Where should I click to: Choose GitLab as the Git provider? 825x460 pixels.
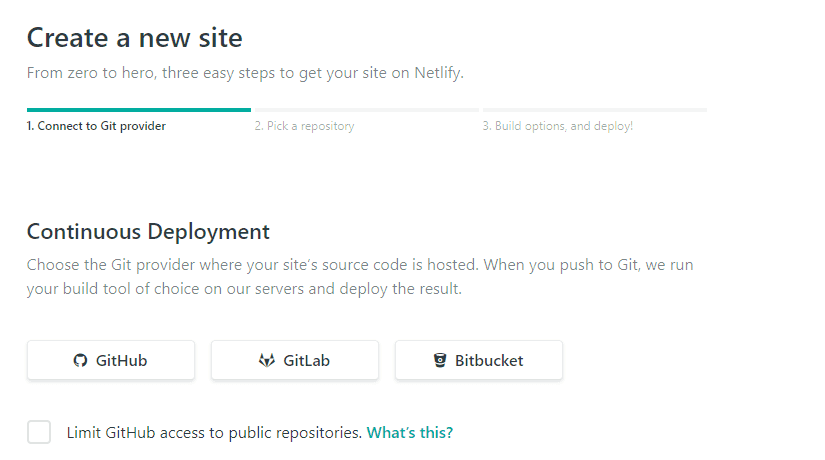295,360
